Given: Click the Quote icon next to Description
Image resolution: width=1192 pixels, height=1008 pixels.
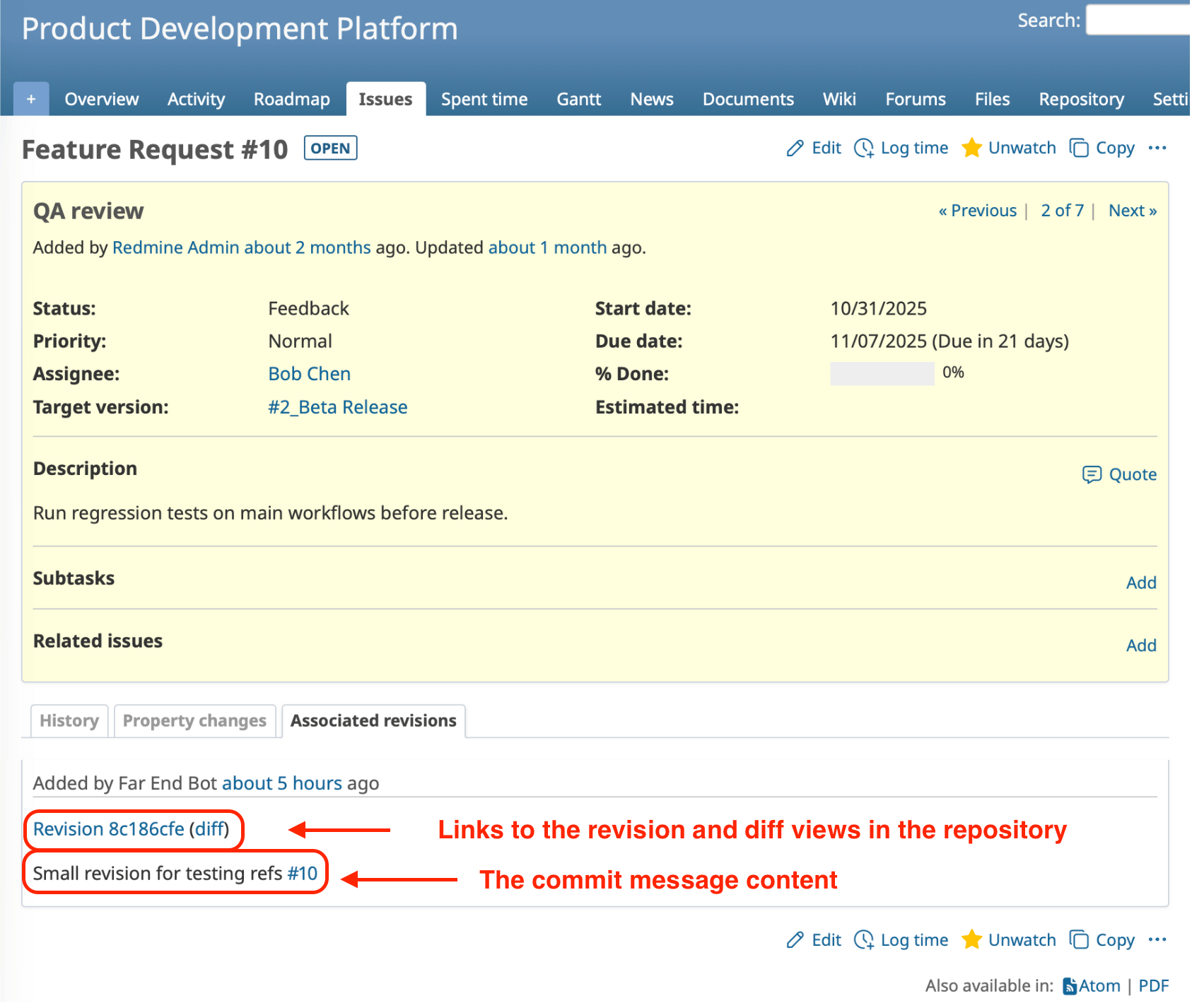Looking at the screenshot, I should click(x=1093, y=474).
